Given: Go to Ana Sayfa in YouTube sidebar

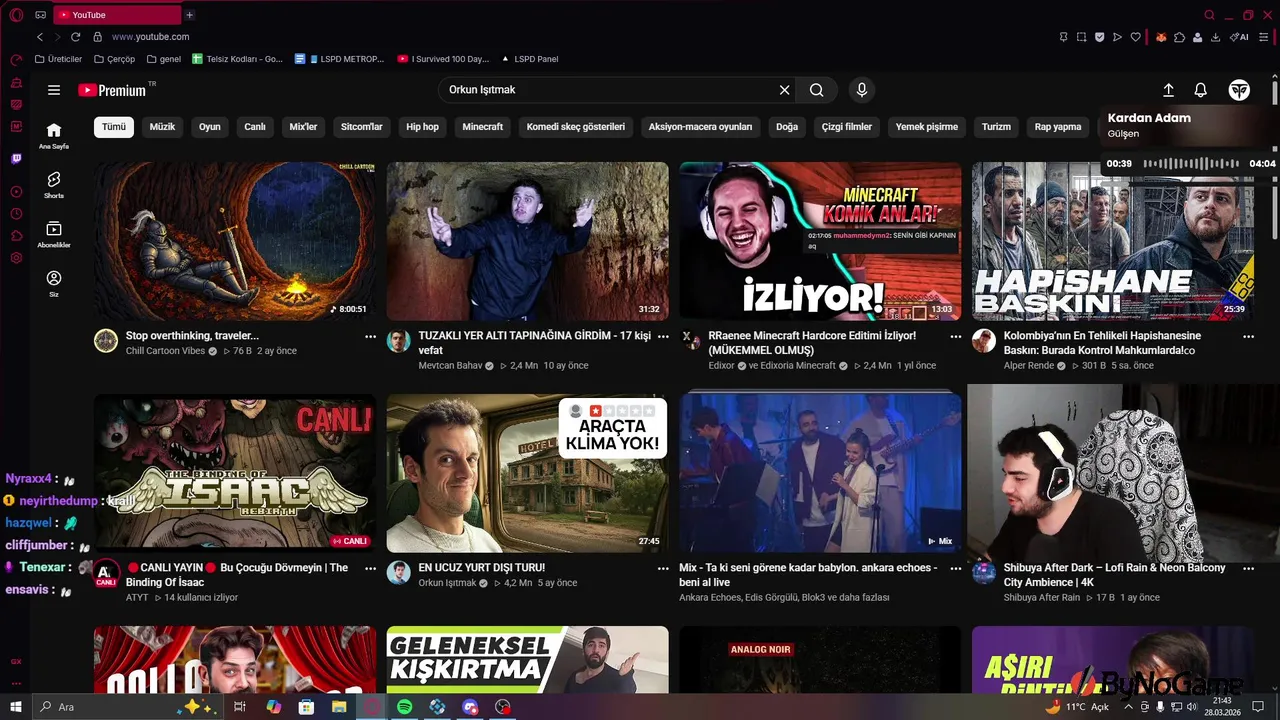Looking at the screenshot, I should [x=54, y=135].
